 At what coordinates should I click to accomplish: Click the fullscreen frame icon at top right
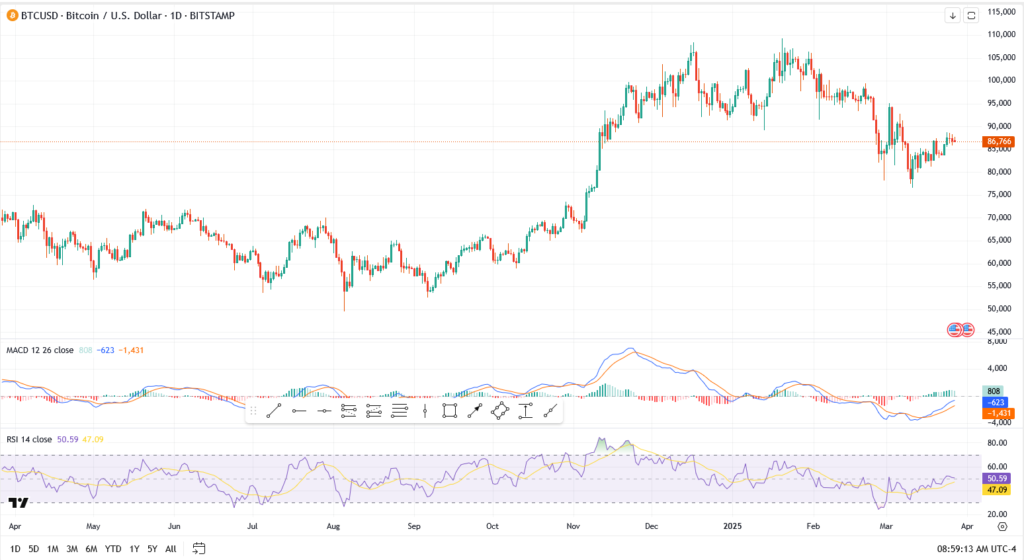point(970,15)
